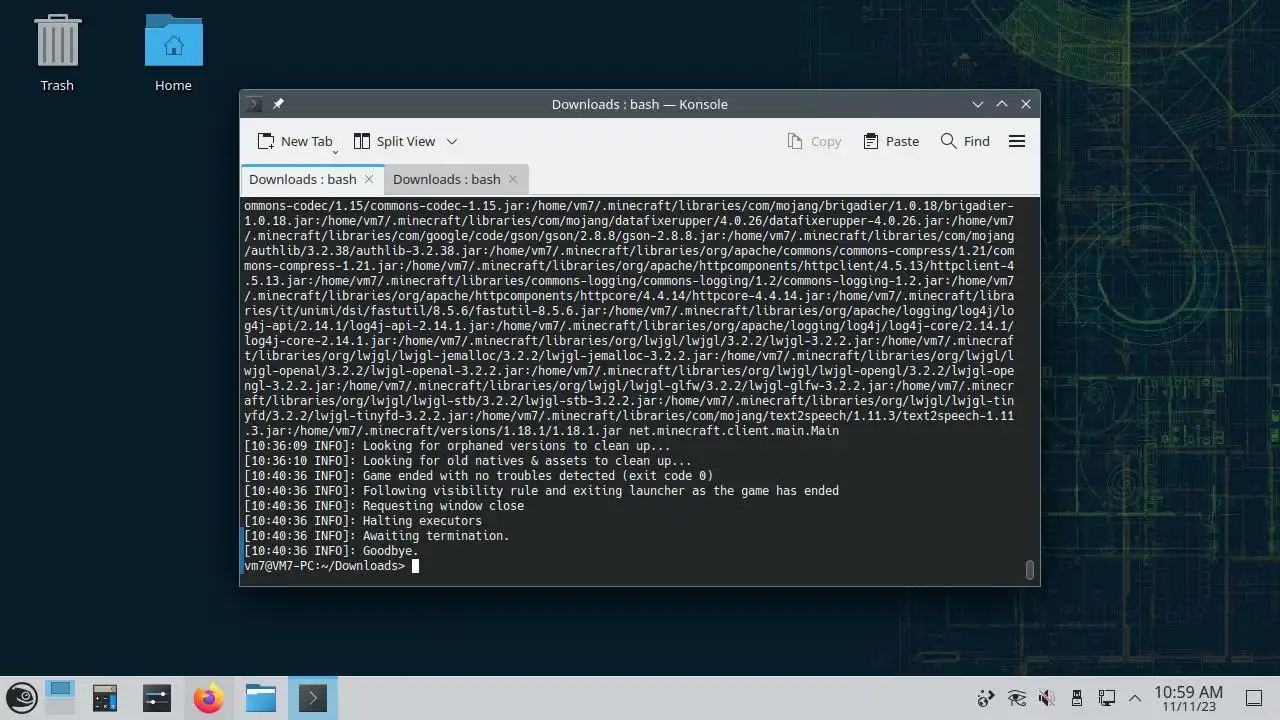This screenshot has height=720, width=1280.
Task: Click the terminal prompt vm7@VM7-PC:~/Downloads>
Action: (325, 566)
